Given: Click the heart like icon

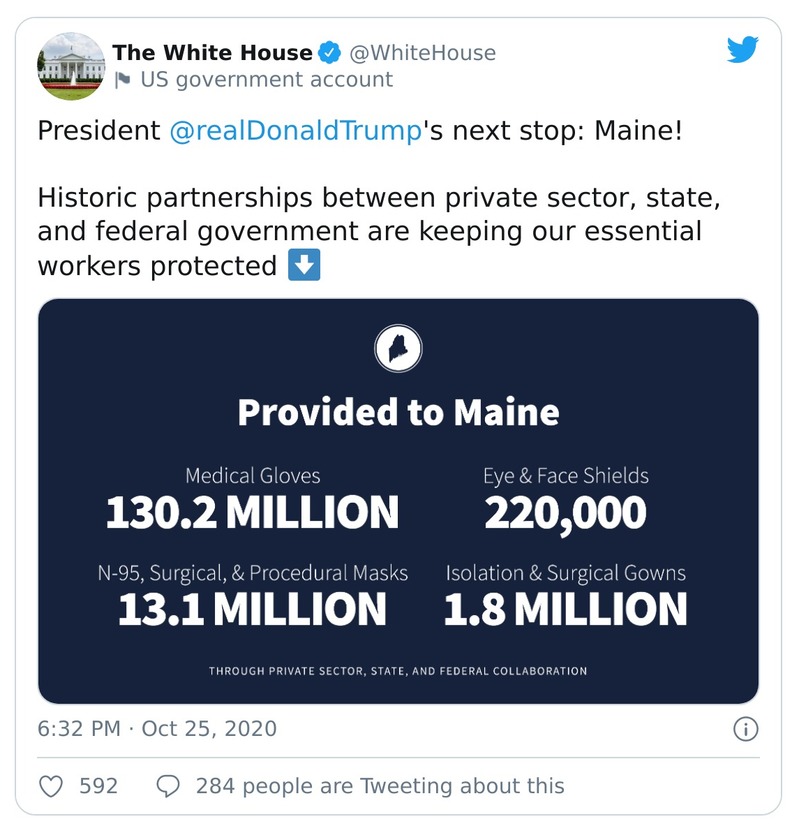Looking at the screenshot, I should [x=51, y=786].
